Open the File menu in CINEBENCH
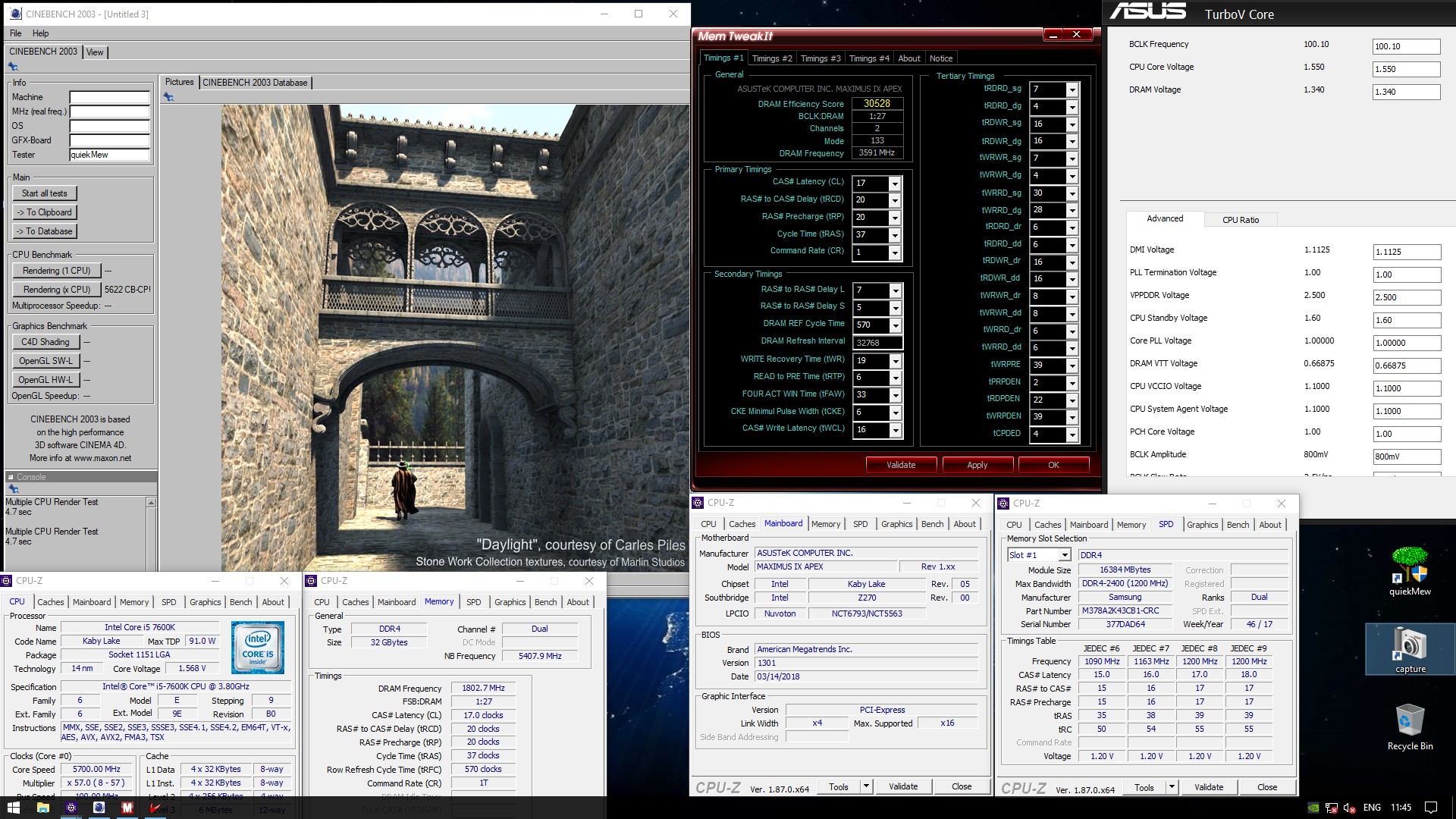The height and width of the screenshot is (819, 1456). [15, 33]
